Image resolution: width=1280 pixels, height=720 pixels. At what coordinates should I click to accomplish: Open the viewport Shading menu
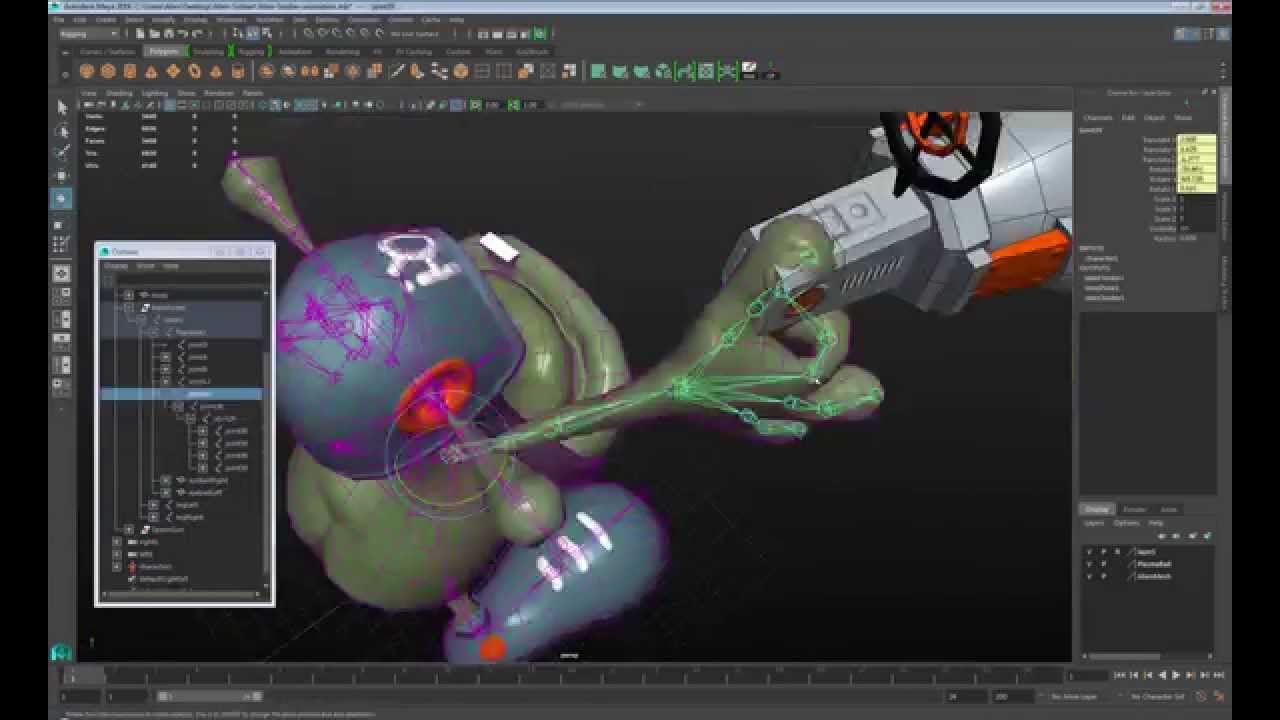[x=119, y=93]
